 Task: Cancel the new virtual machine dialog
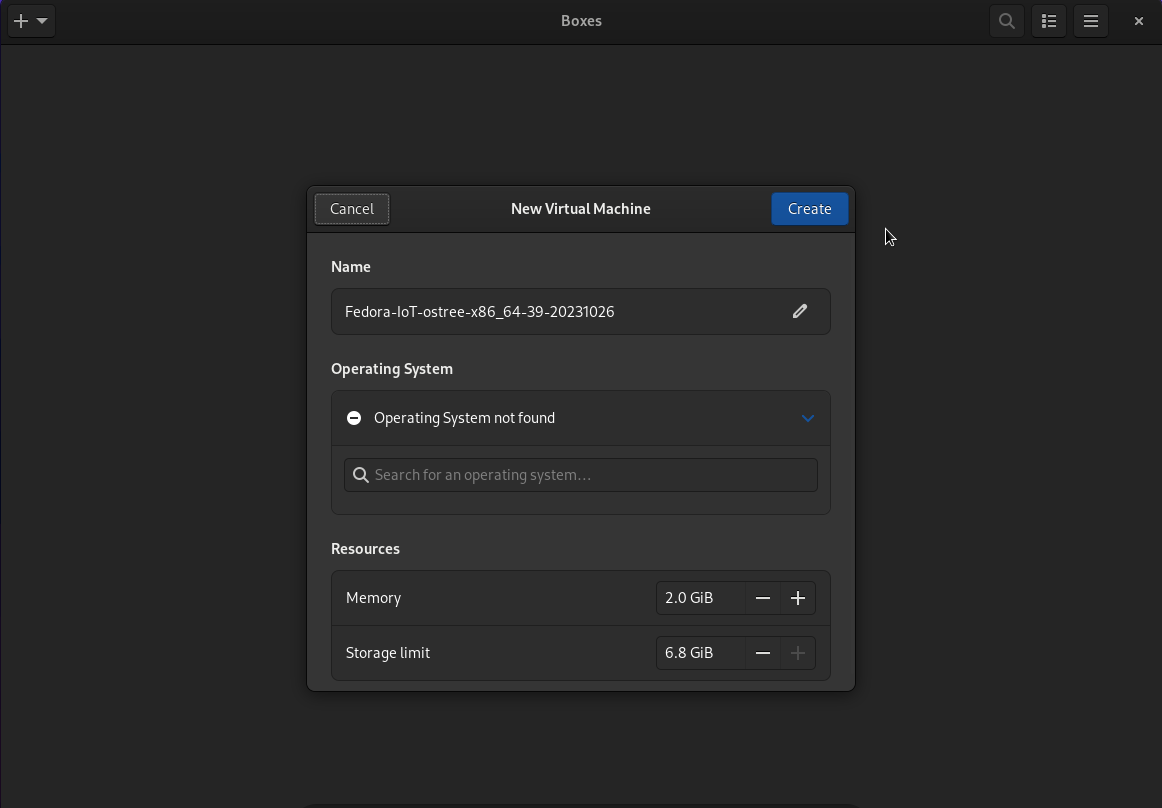[x=352, y=209]
